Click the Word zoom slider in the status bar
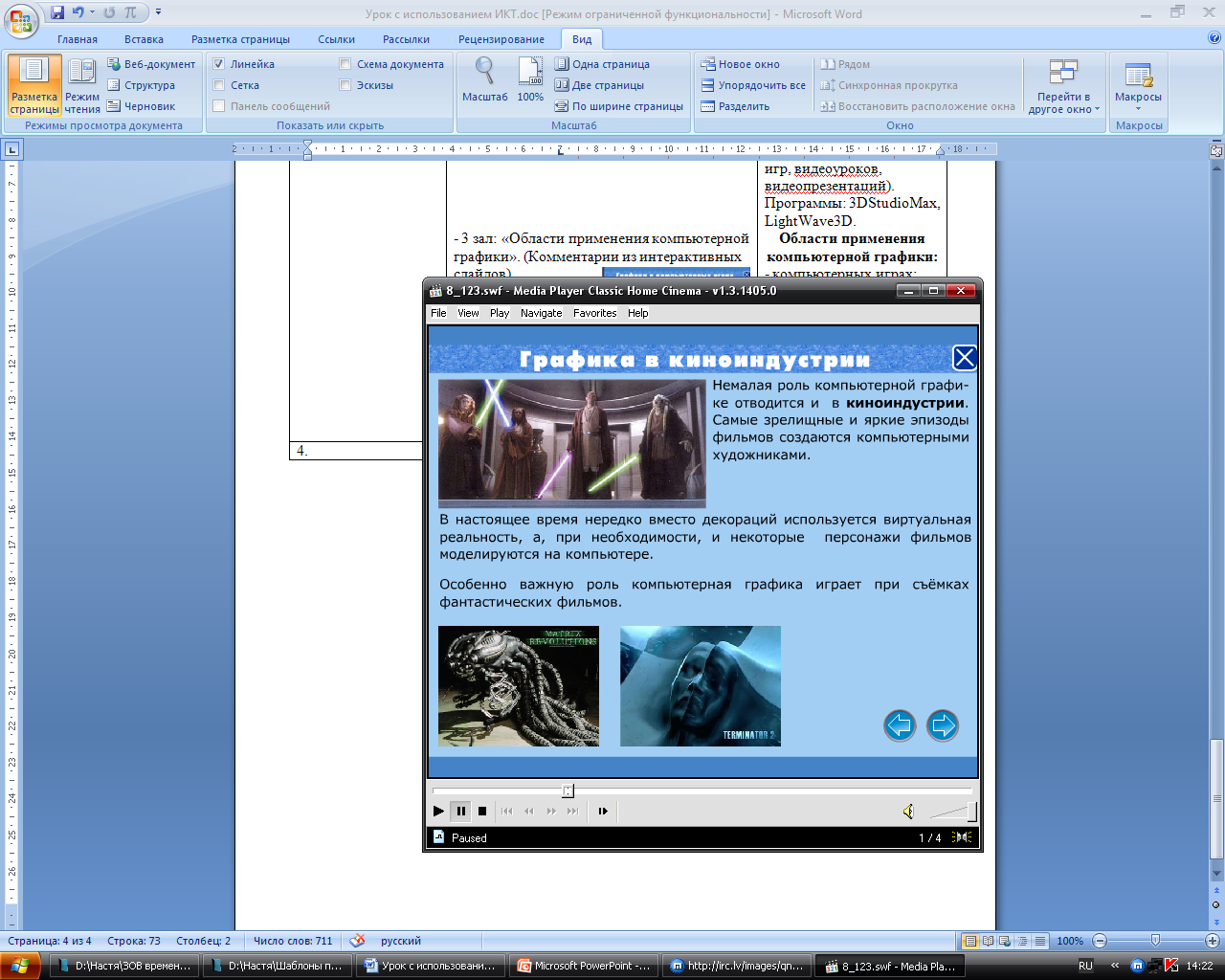The height and width of the screenshot is (980, 1225). (x=1155, y=941)
